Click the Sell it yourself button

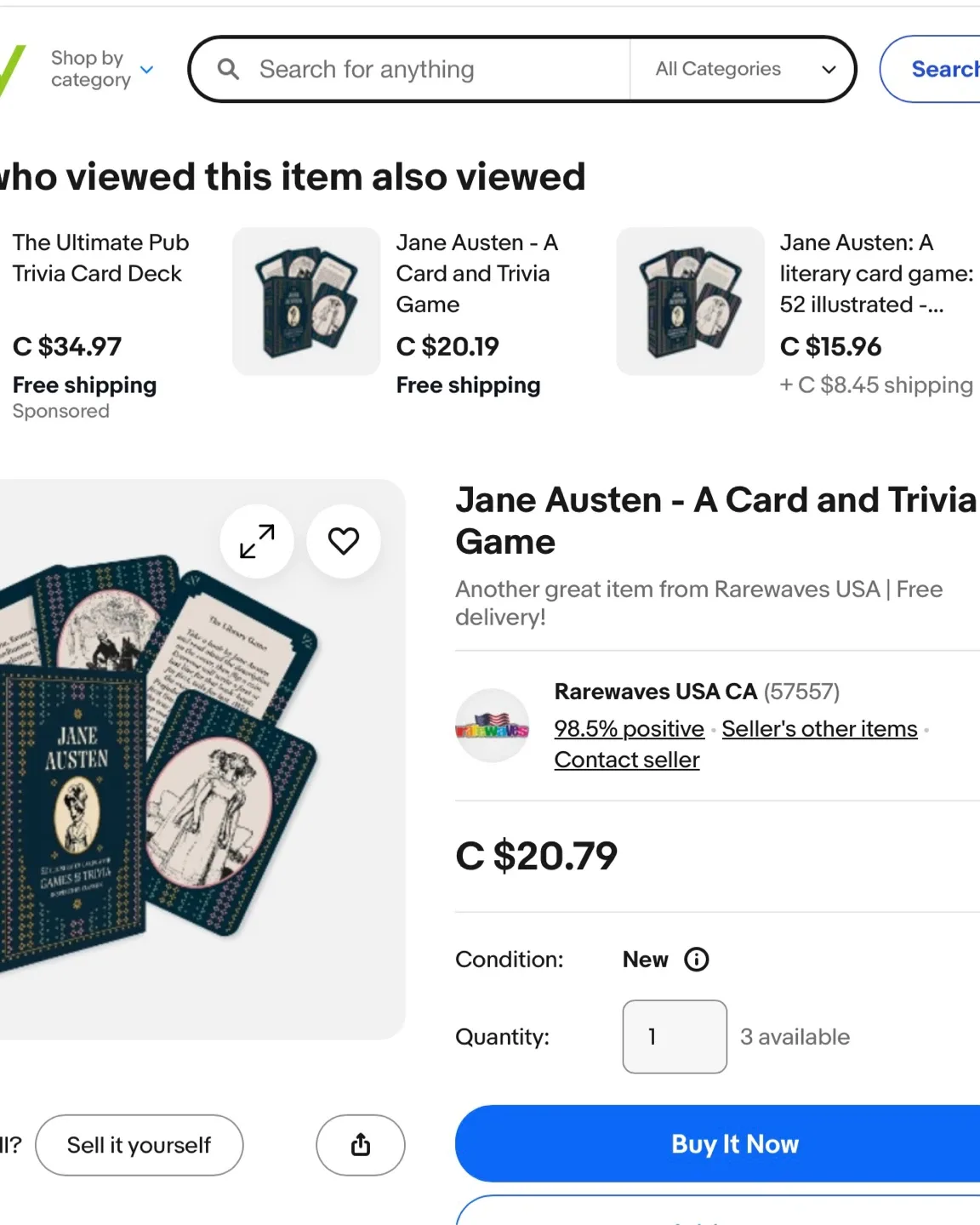point(139,1145)
